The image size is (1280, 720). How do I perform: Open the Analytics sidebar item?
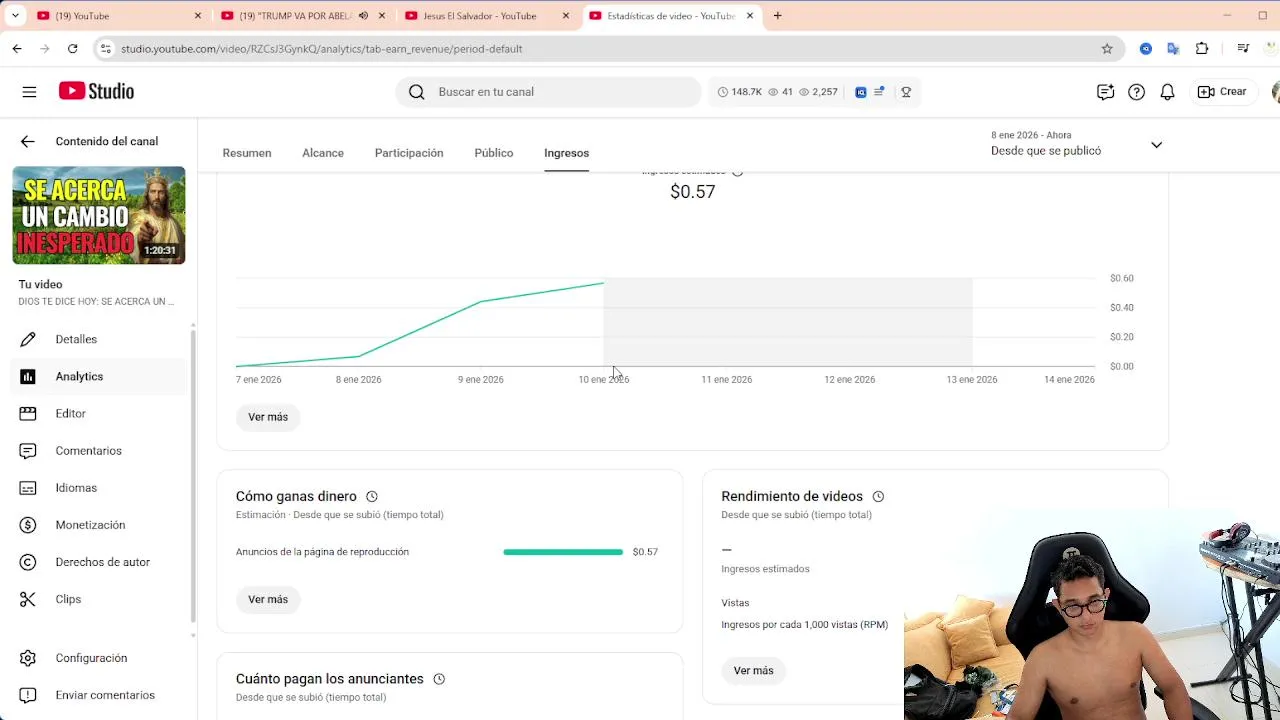pyautogui.click(x=98, y=376)
